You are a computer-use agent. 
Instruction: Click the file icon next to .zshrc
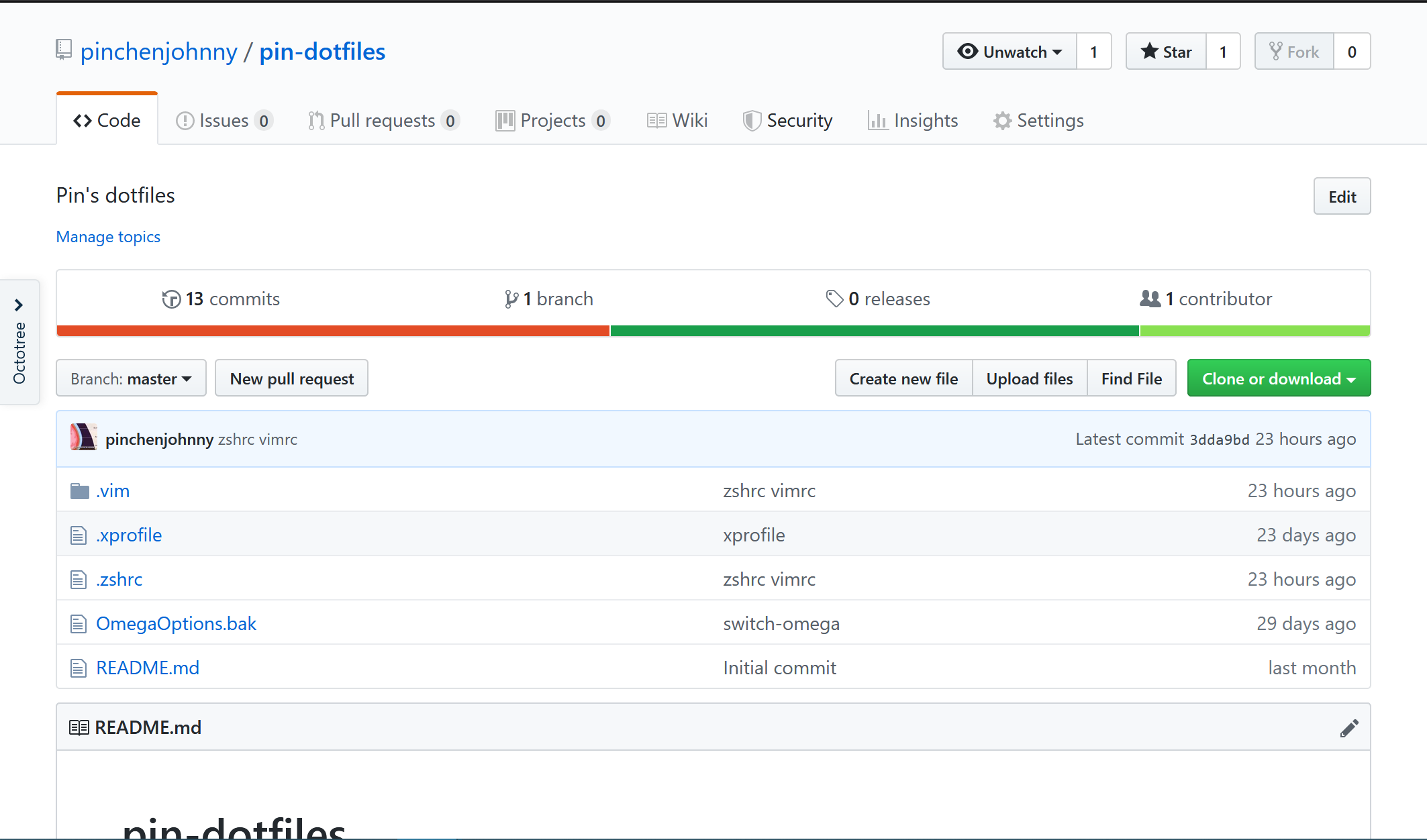pyautogui.click(x=79, y=580)
